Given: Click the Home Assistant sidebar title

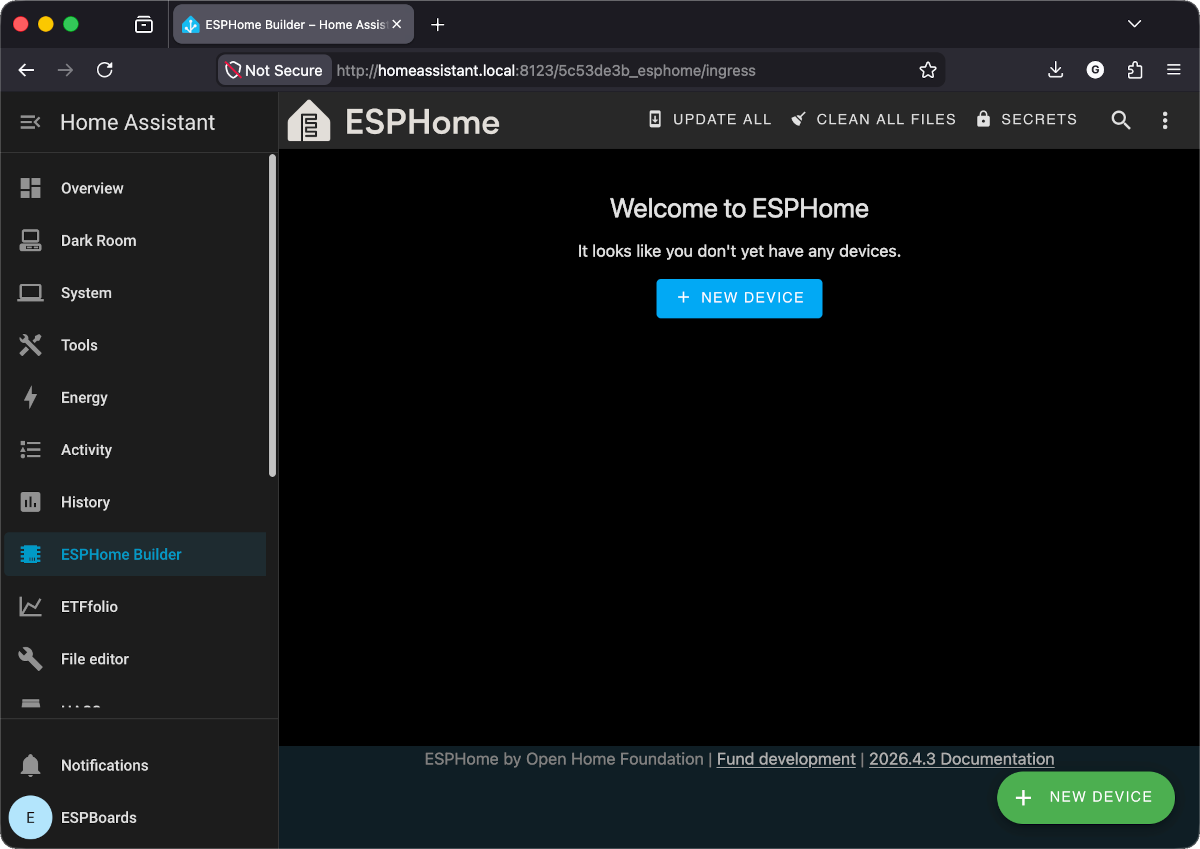Looking at the screenshot, I should click(x=138, y=122).
